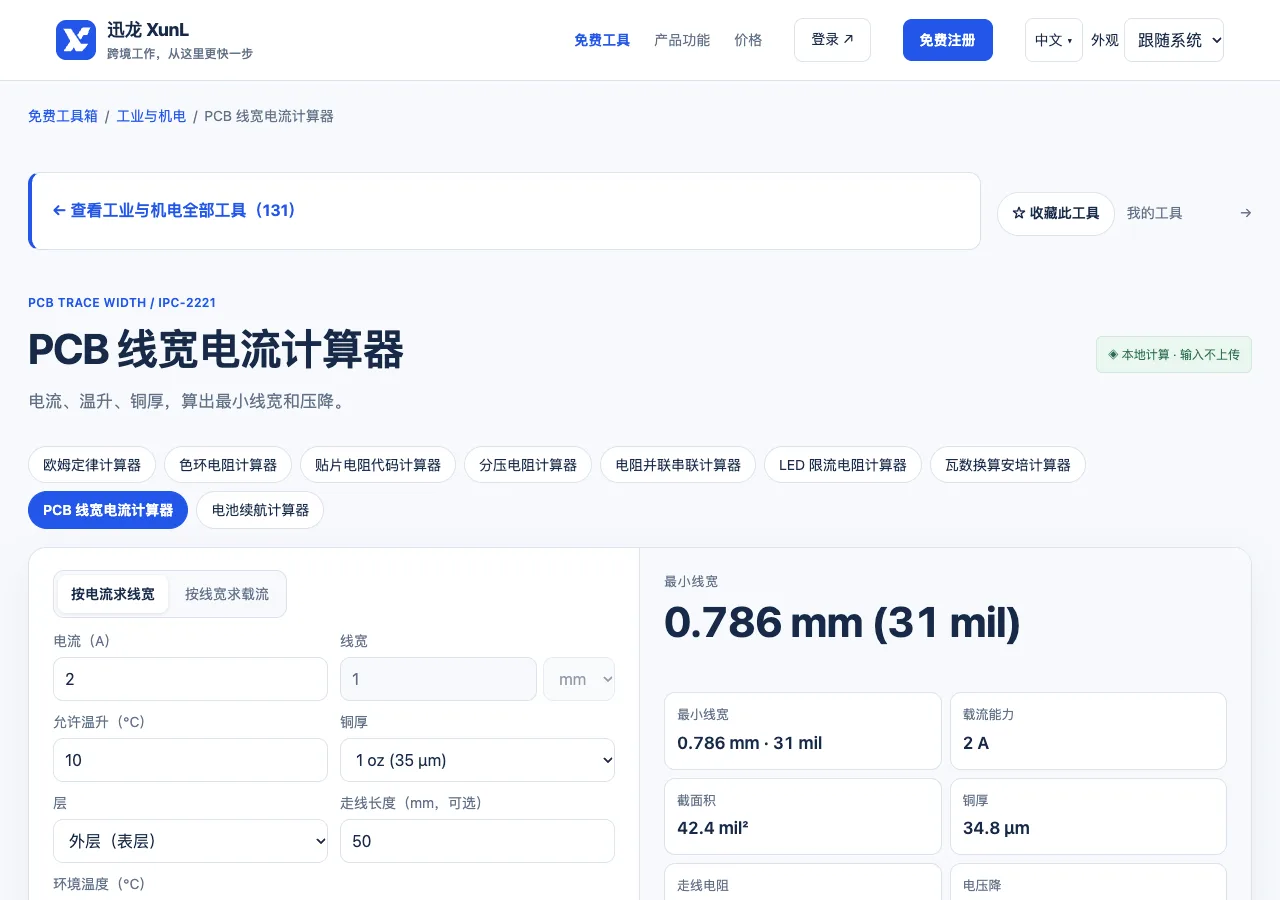
Task: Go to 工业与机电 breadcrumb link
Action: [151, 116]
